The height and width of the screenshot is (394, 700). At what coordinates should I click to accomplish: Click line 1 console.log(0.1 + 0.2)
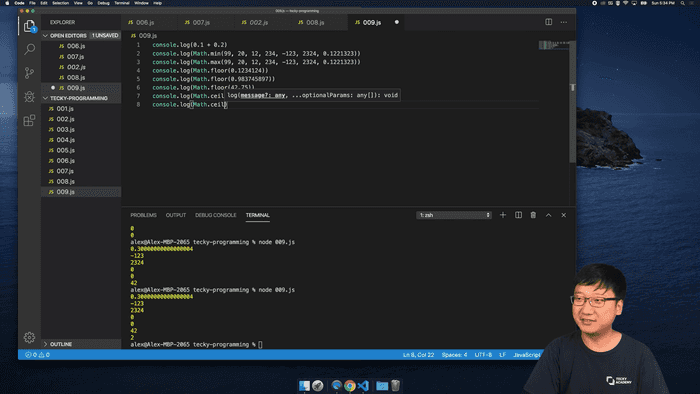tap(190, 45)
